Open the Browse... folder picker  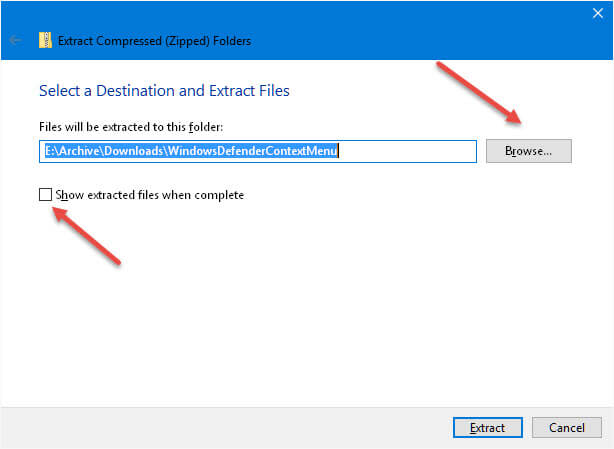coord(529,151)
